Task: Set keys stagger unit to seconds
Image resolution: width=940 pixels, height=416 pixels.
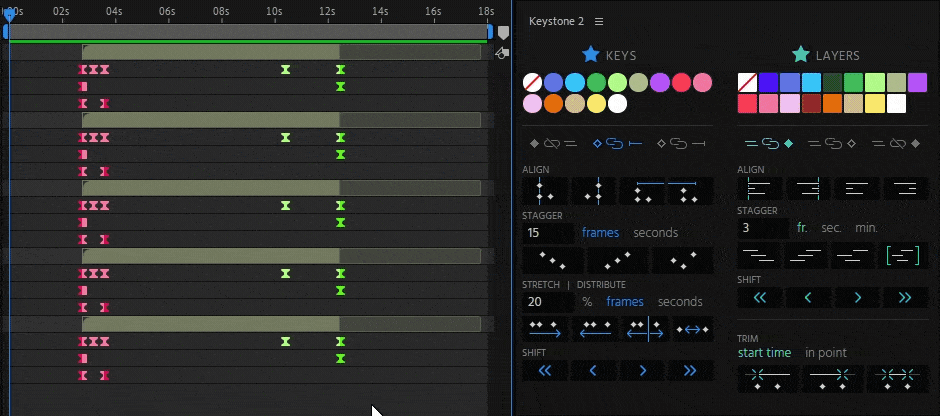Action: tap(656, 233)
